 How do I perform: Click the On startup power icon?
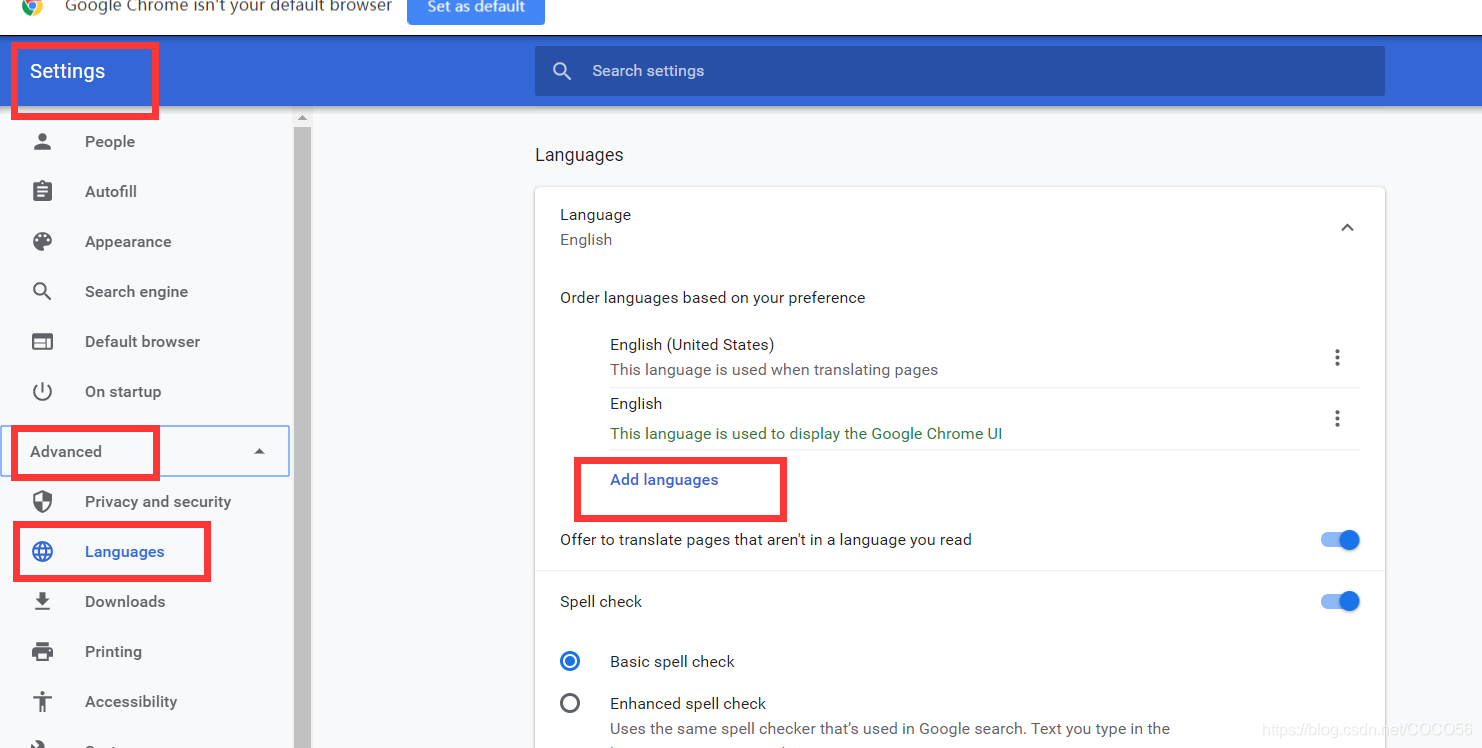[42, 391]
